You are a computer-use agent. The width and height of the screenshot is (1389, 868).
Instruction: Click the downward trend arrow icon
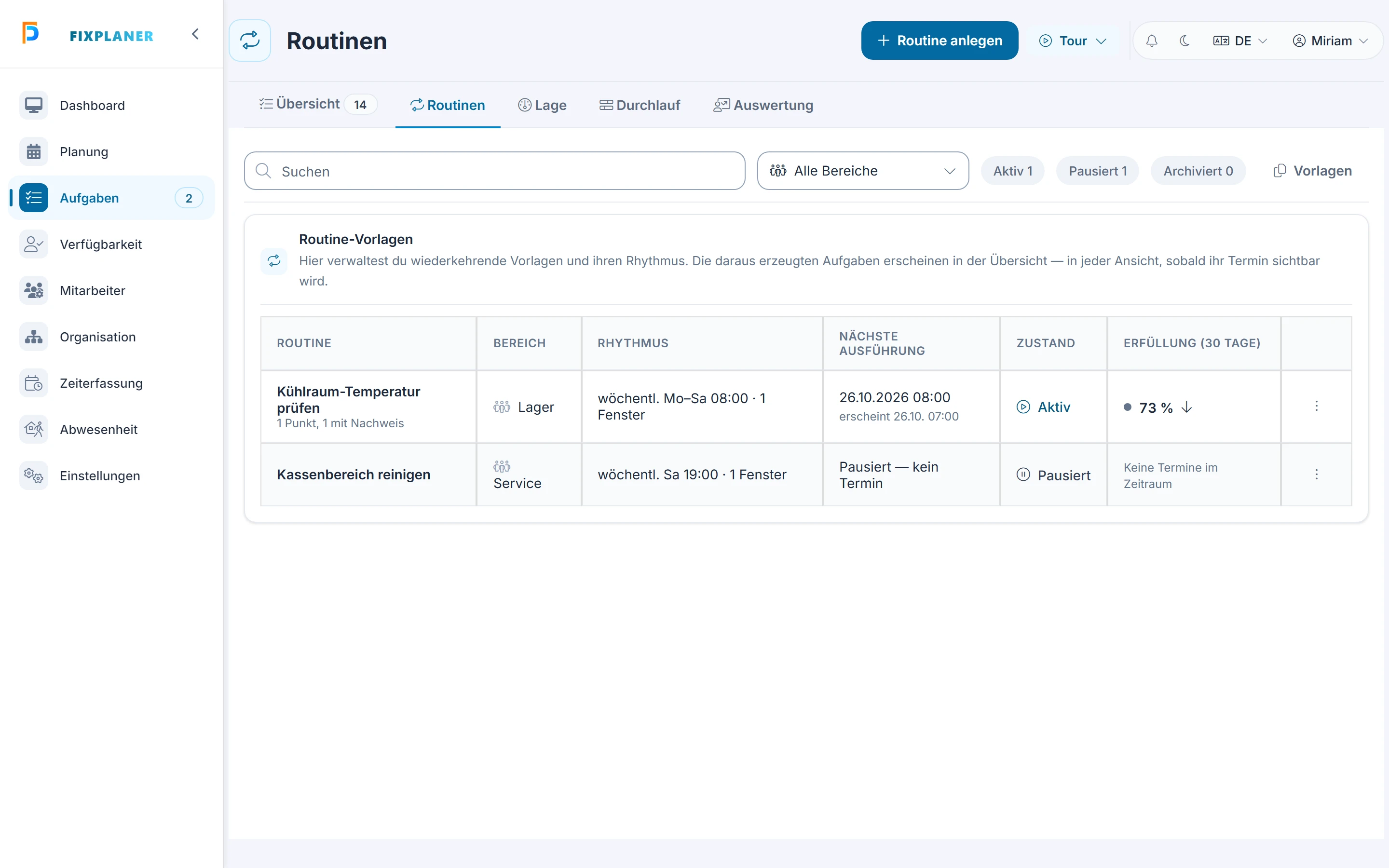click(1187, 407)
